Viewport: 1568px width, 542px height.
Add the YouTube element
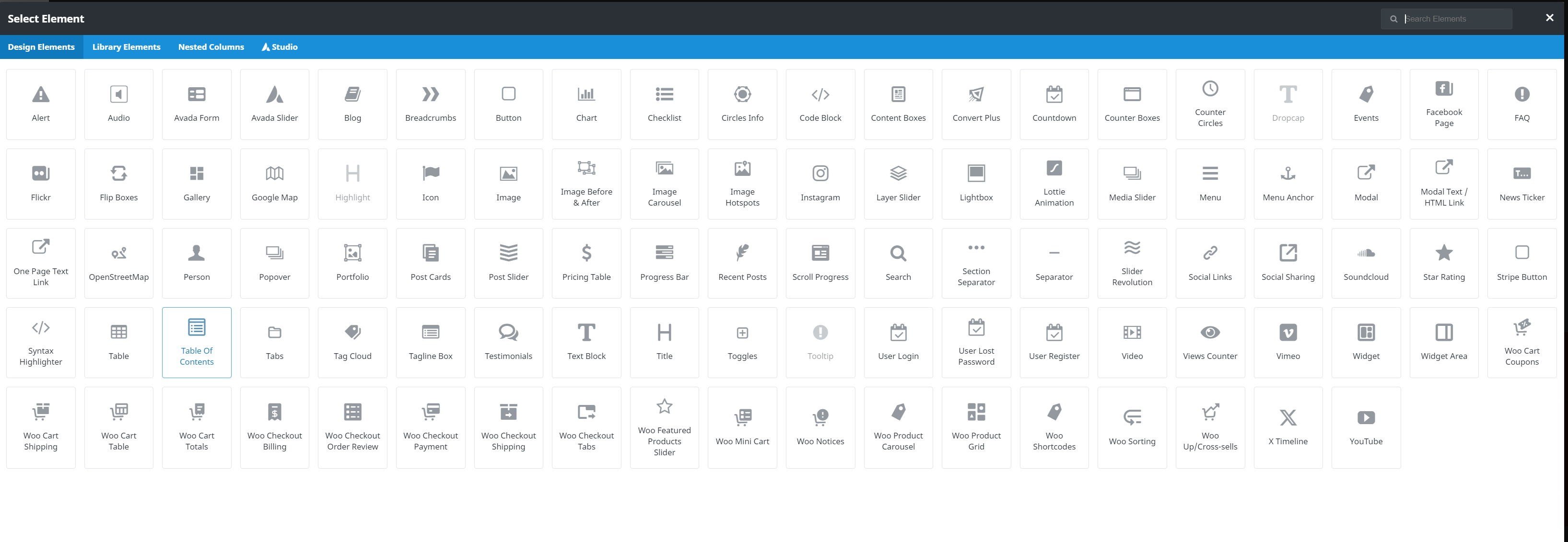(x=1365, y=427)
